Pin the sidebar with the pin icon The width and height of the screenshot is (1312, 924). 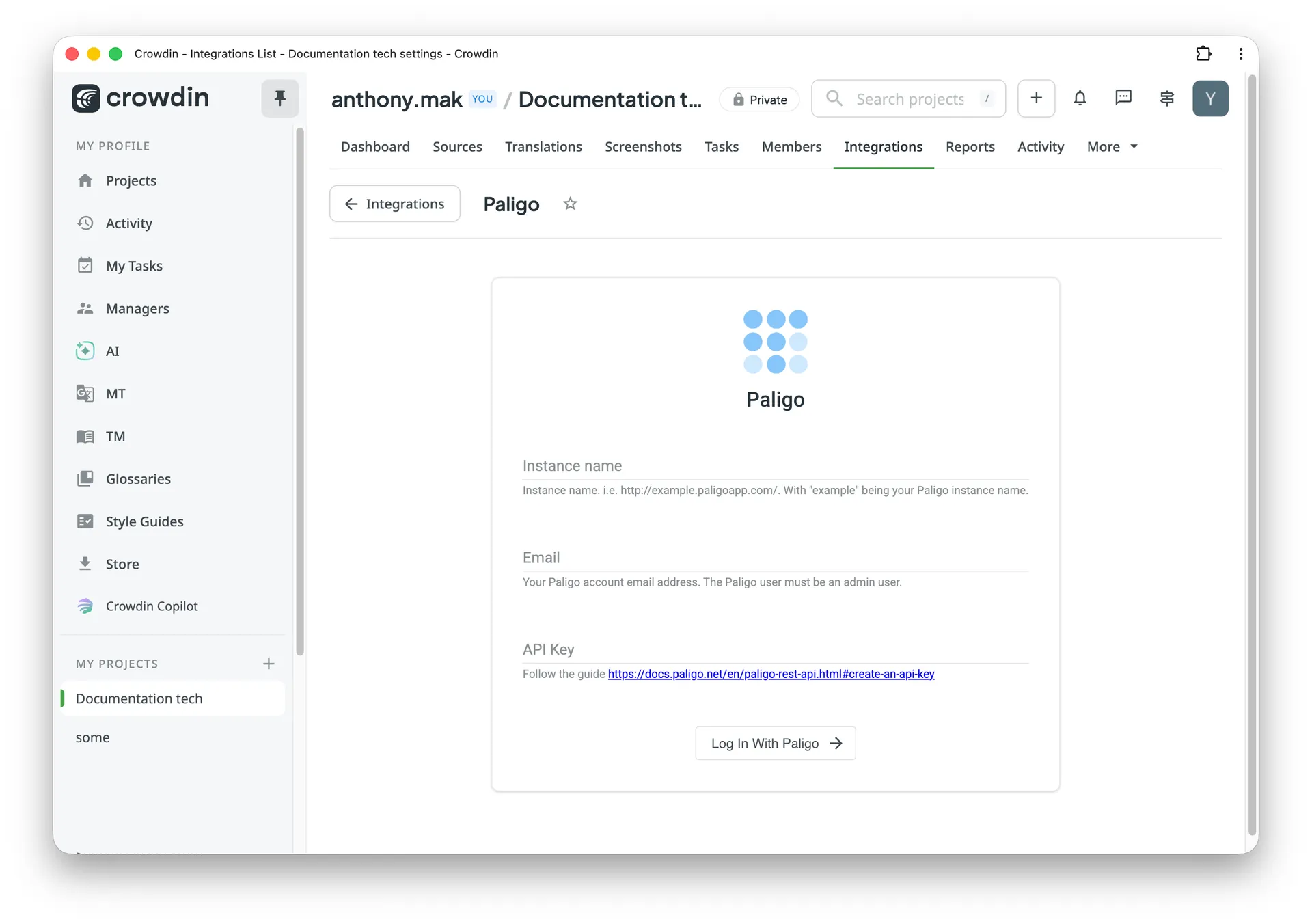(279, 98)
